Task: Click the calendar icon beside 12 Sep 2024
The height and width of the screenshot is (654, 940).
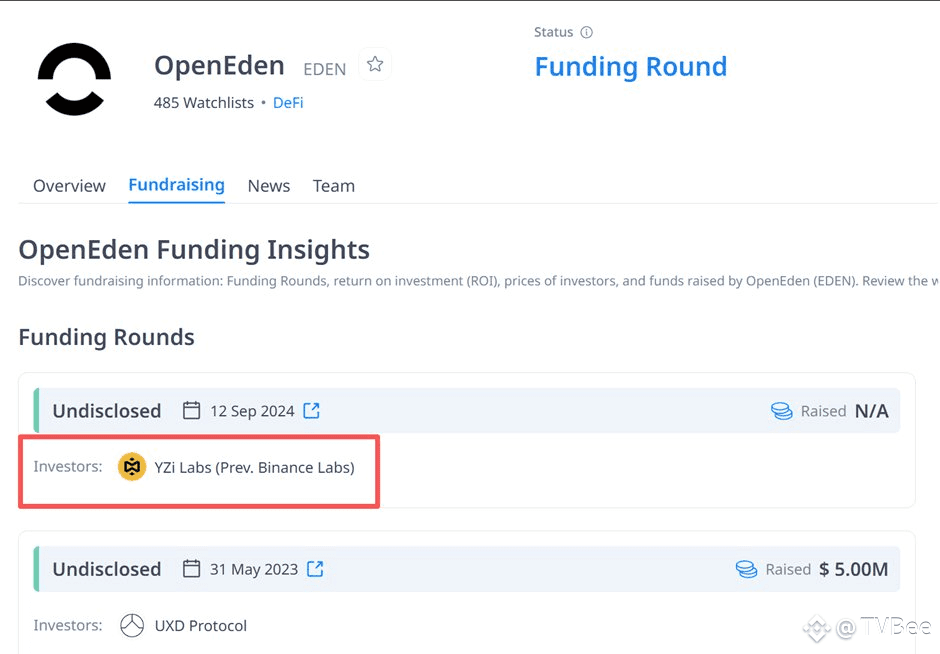Action: pyautogui.click(x=191, y=411)
